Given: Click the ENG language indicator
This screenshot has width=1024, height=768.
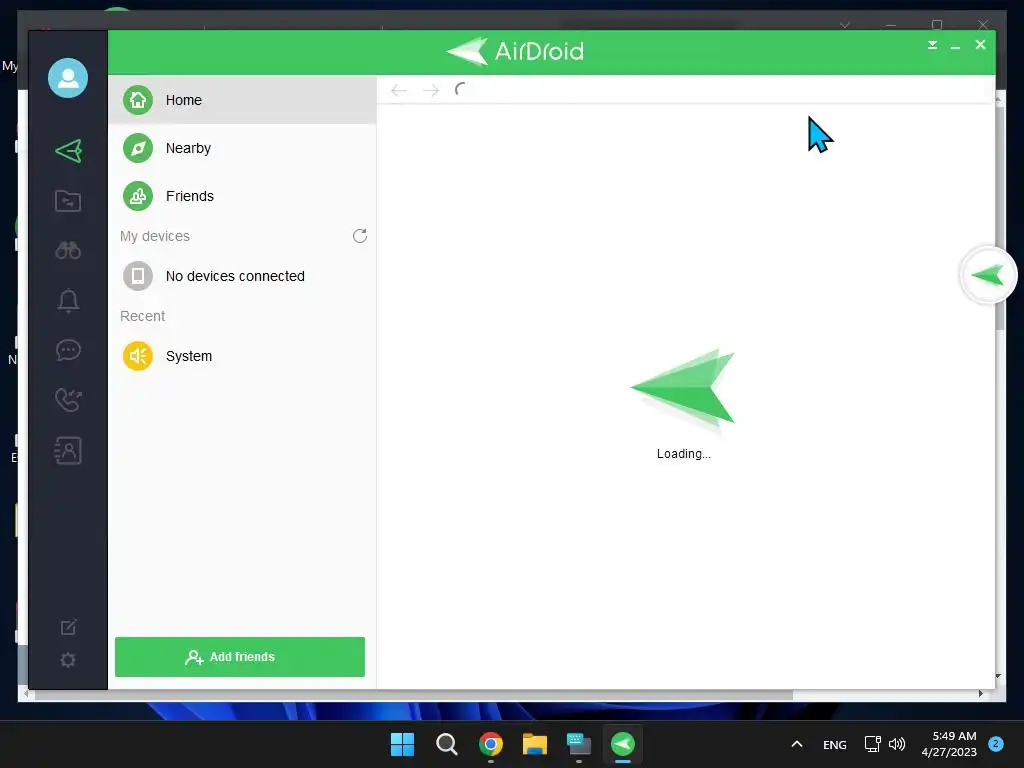Looking at the screenshot, I should pyautogui.click(x=835, y=744).
